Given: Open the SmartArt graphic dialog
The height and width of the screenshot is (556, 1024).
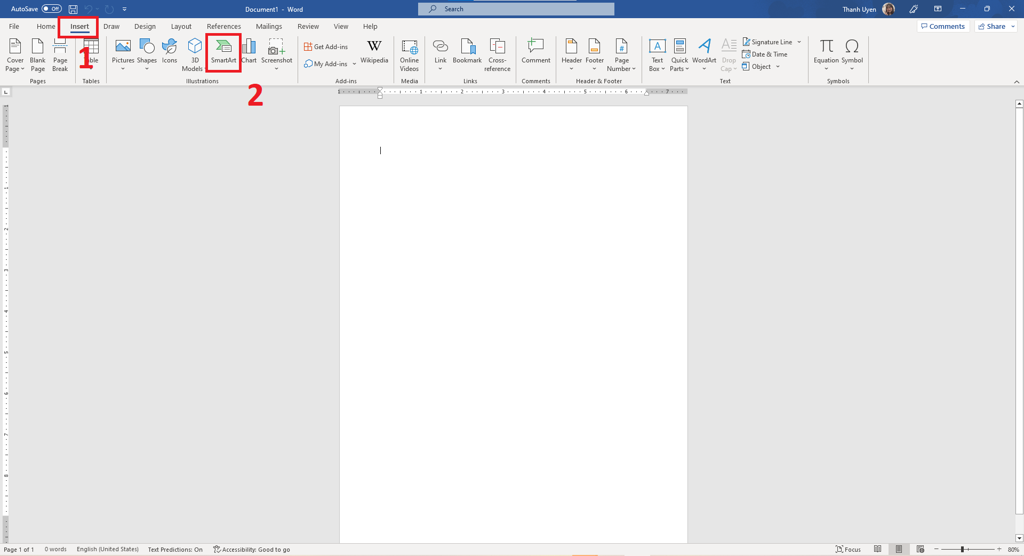Looking at the screenshot, I should 223,53.
